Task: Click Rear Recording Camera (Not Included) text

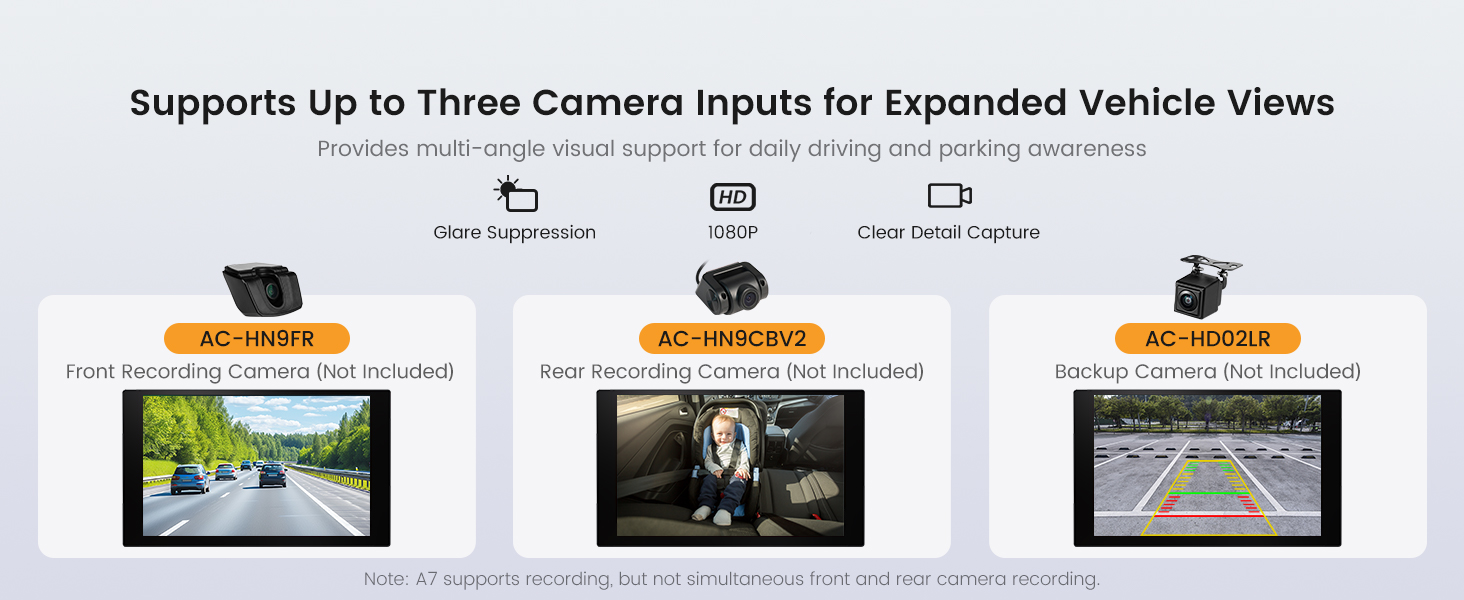Action: pos(732,372)
